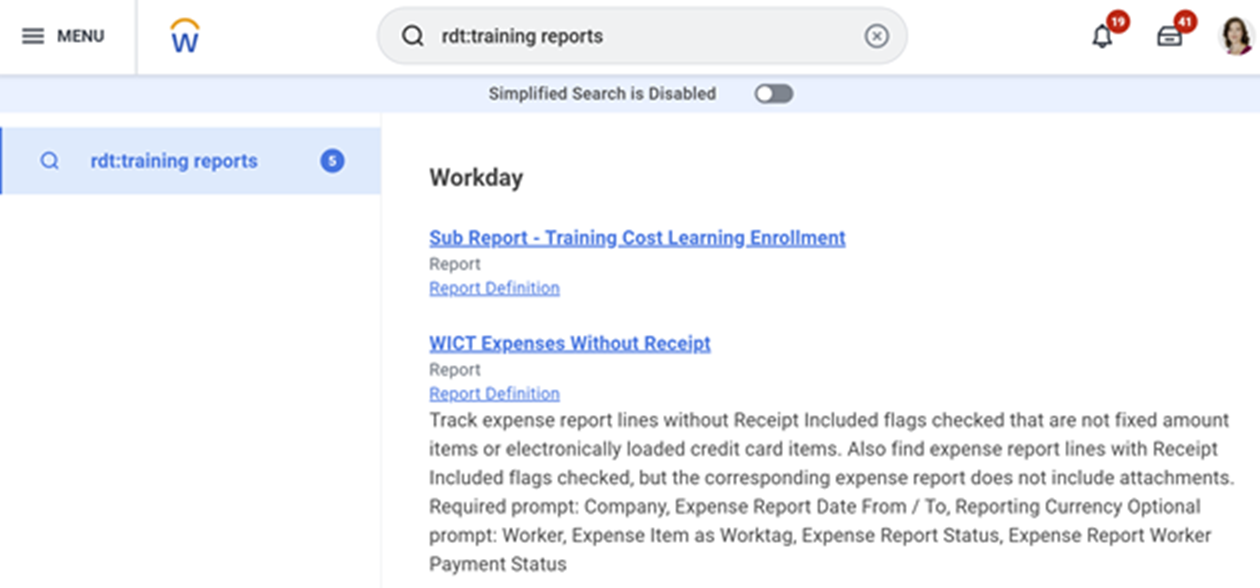
Task: Click the Simplified Search is Disabled label
Action: (x=602, y=93)
